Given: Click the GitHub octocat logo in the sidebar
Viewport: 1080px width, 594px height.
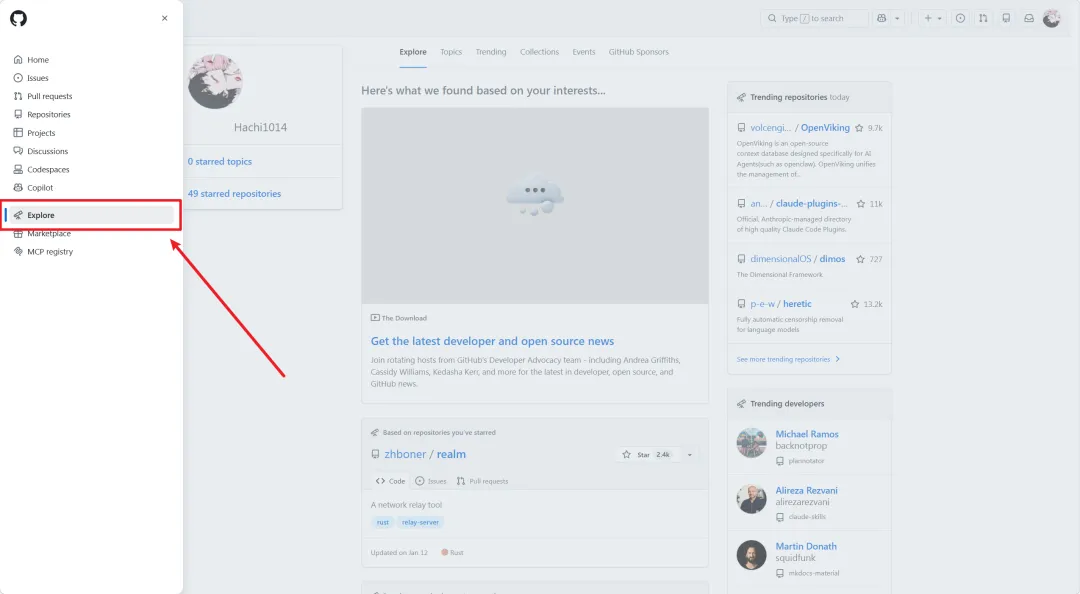Looking at the screenshot, I should (19, 19).
